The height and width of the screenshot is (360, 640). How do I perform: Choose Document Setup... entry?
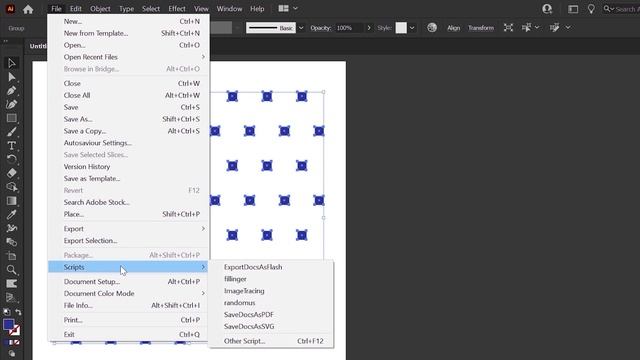[129, 282]
